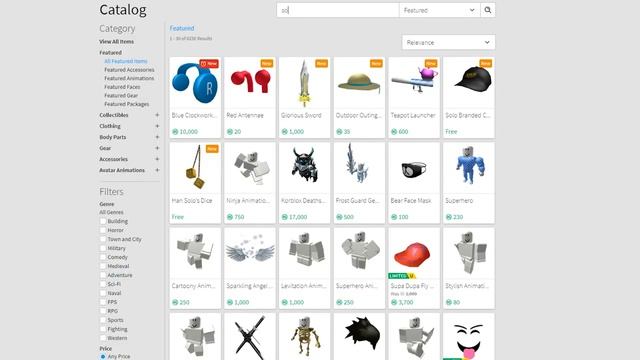Check the Adventure genre filter
The width and height of the screenshot is (640, 360).
coord(103,275)
